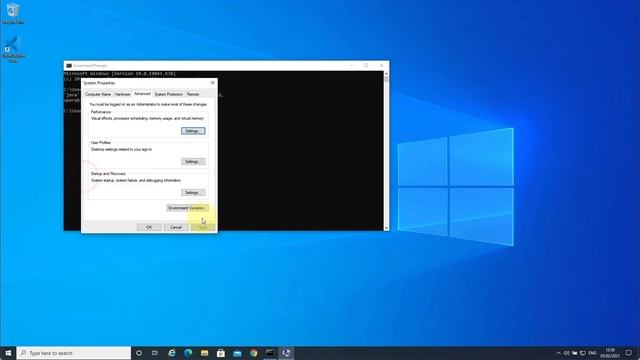640x360 pixels.
Task: Open the Mail app from the taskbar
Action: click(237, 353)
